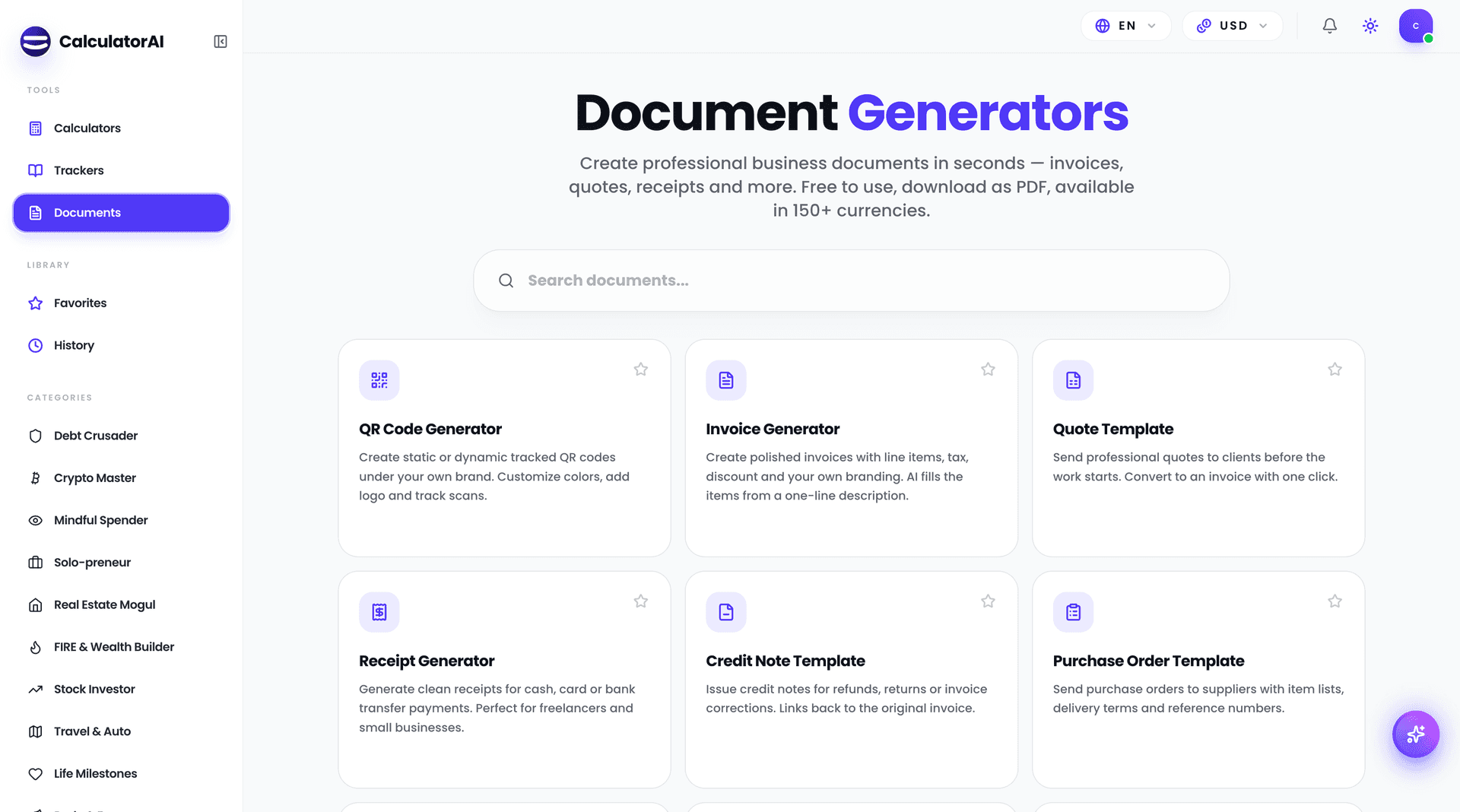Open Purchase Order Template title

(1148, 661)
